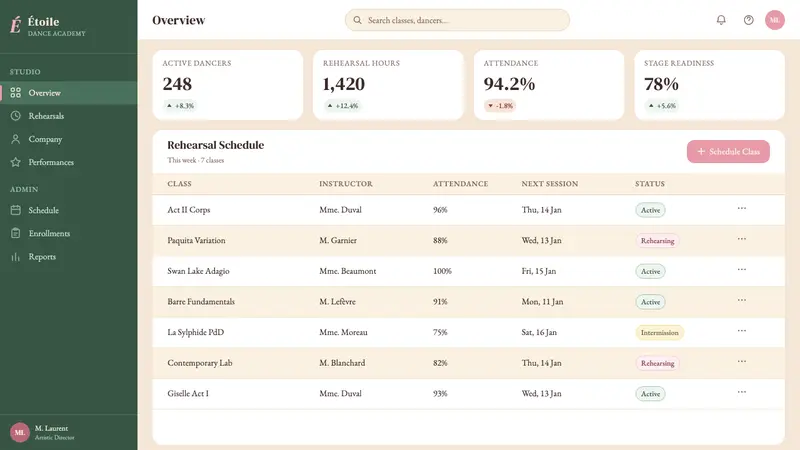The width and height of the screenshot is (800, 450).
Task: Open notifications bell icon
Action: click(x=721, y=20)
